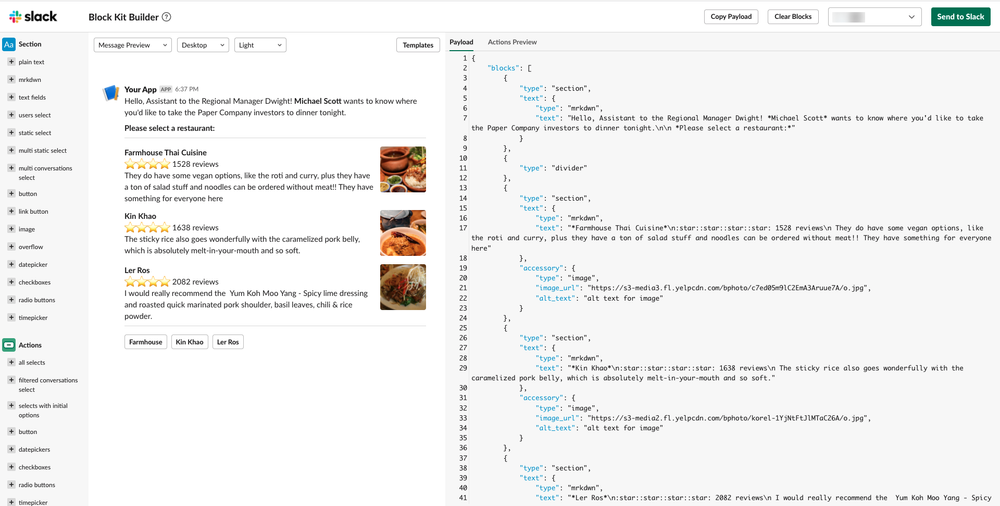The width and height of the screenshot is (1000, 506).
Task: Click the Farmhouse Thai Cuisine heading
Action: click(x=166, y=153)
